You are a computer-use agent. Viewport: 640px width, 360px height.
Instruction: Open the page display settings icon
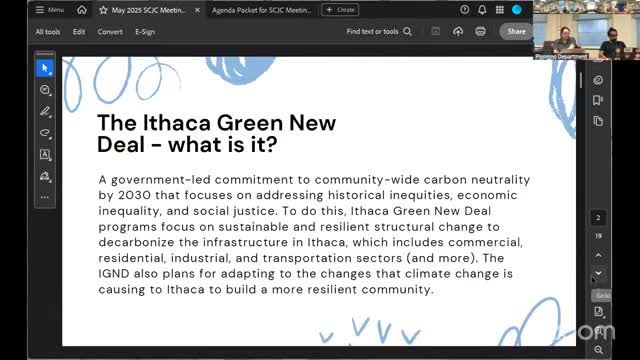pos(599,312)
